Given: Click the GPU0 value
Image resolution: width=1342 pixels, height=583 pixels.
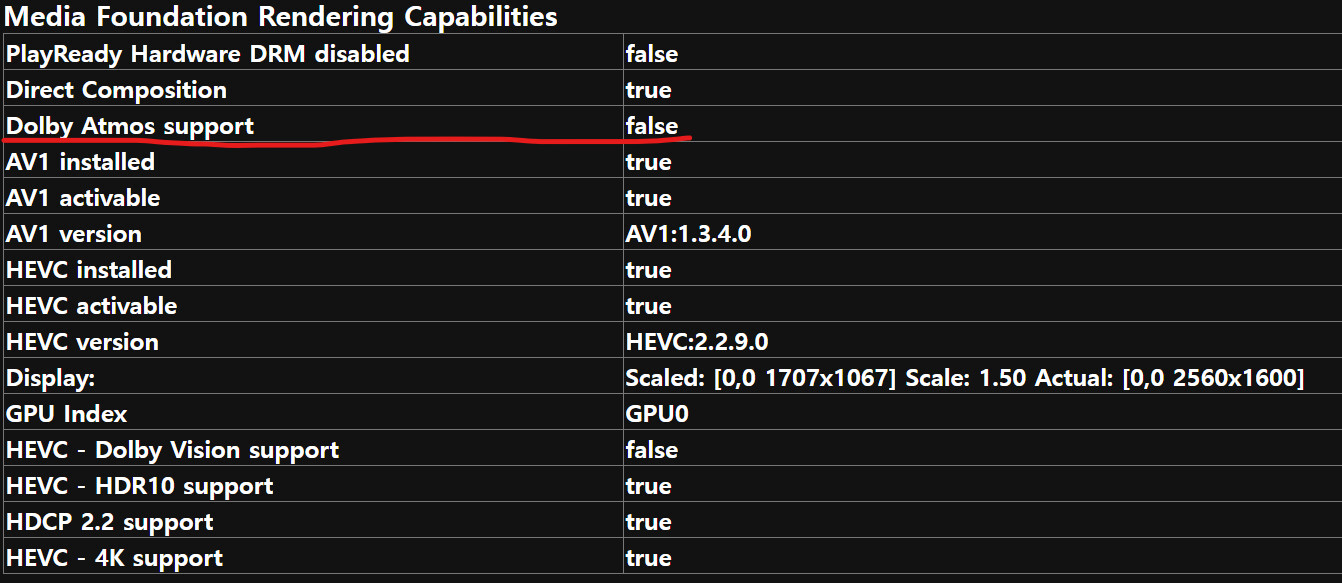Looking at the screenshot, I should click(x=657, y=414).
